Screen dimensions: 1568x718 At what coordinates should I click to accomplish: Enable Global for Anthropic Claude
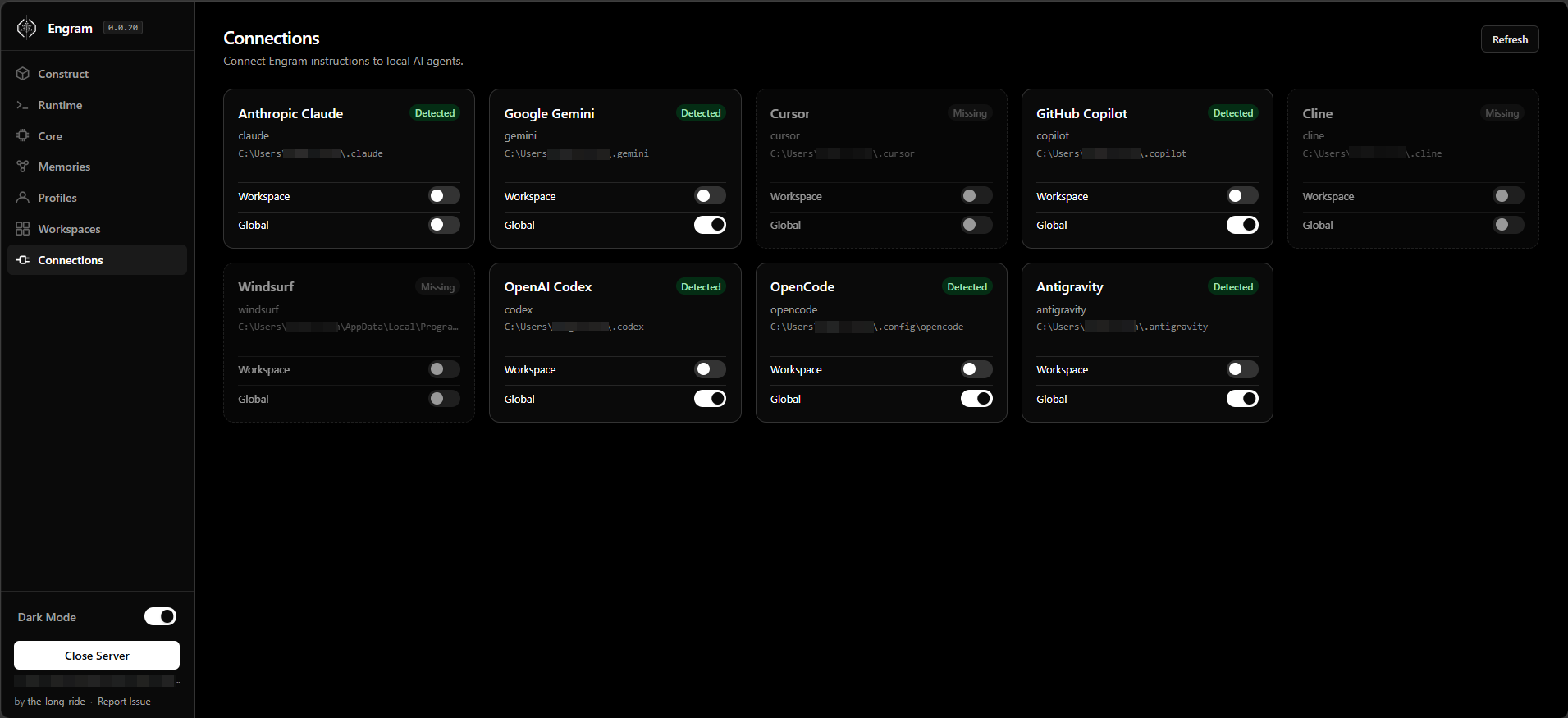tap(444, 225)
